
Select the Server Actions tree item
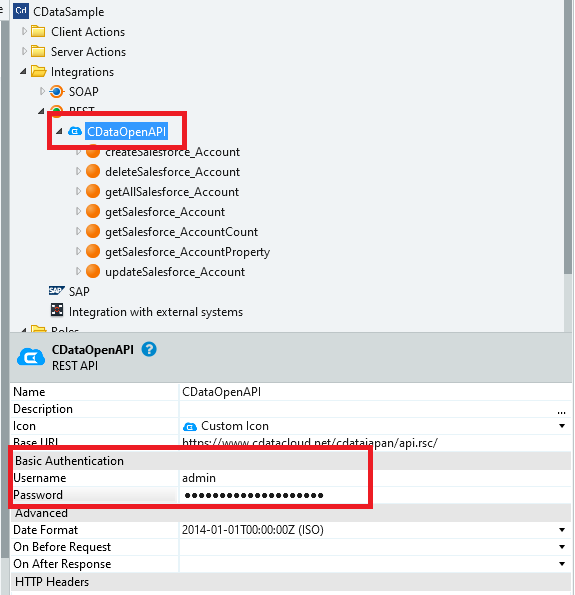tap(88, 52)
